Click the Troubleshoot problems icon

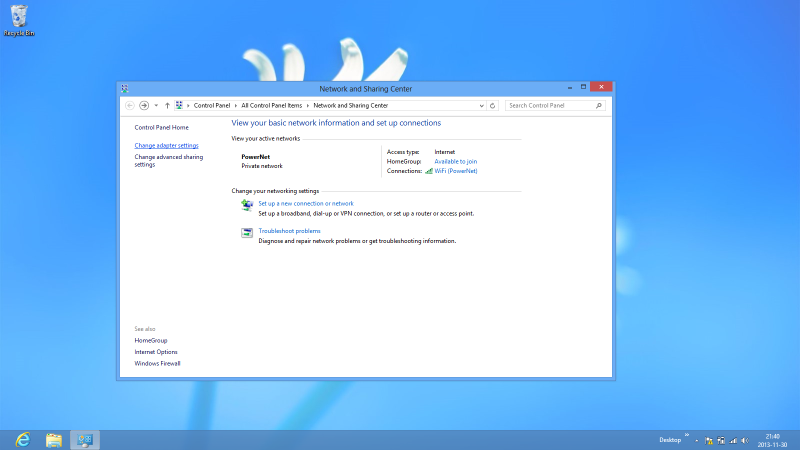(247, 233)
